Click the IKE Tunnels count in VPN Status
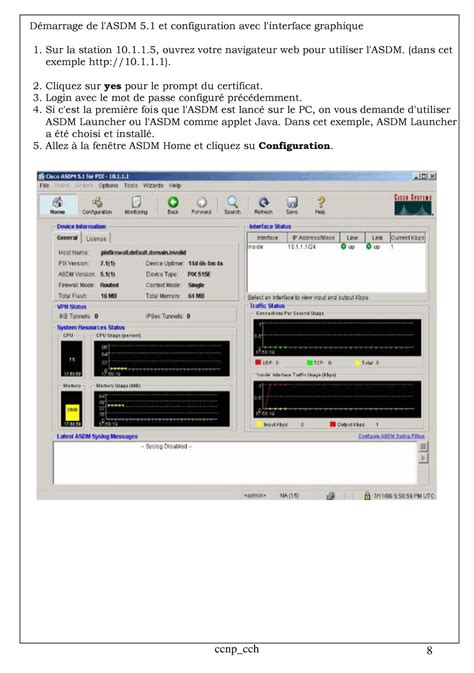 97,316
